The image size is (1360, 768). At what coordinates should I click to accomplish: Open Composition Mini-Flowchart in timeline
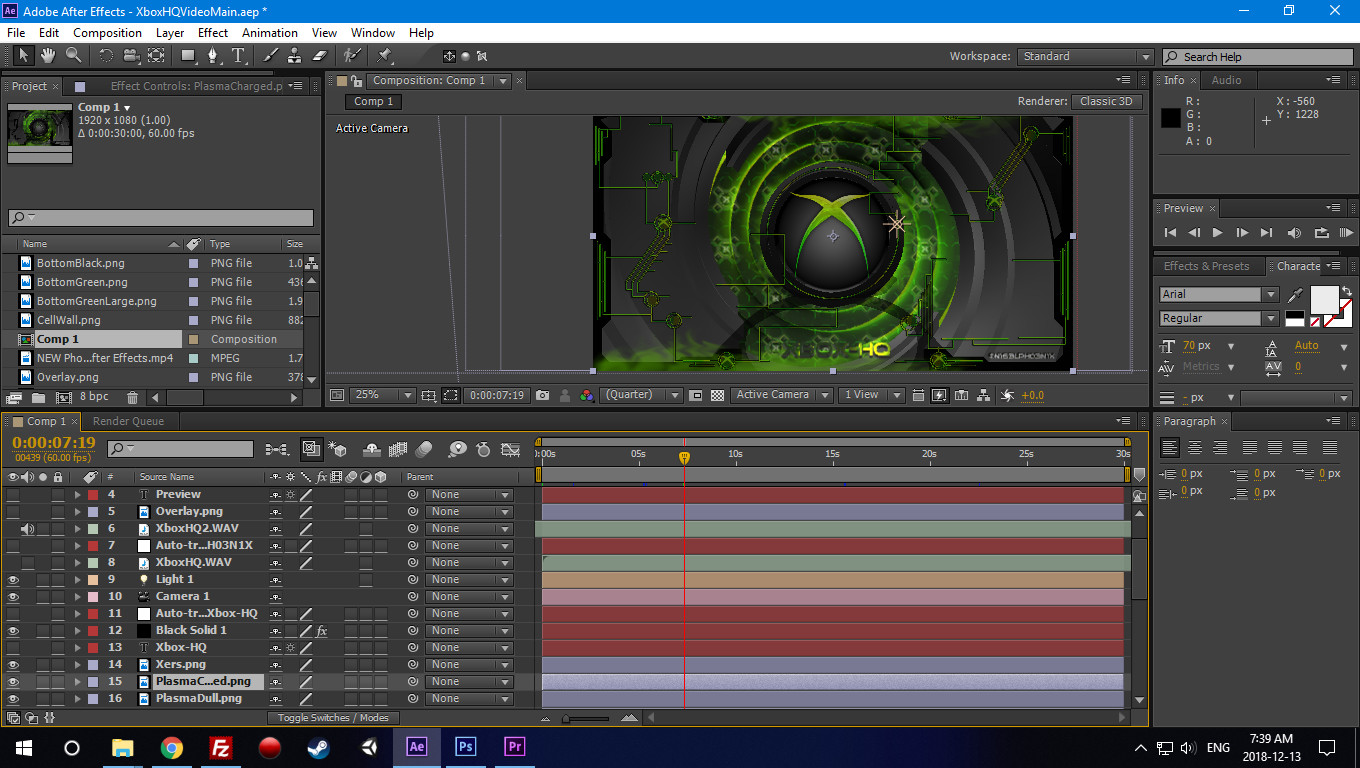277,449
